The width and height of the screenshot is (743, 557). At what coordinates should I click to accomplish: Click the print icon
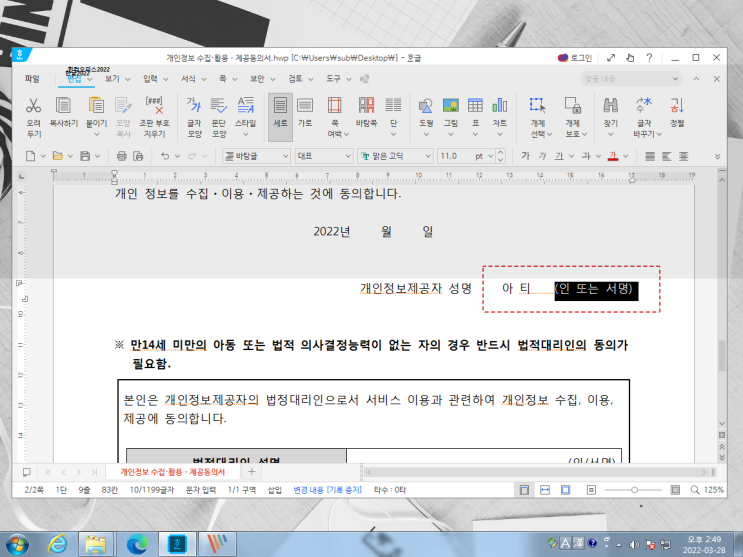click(122, 156)
